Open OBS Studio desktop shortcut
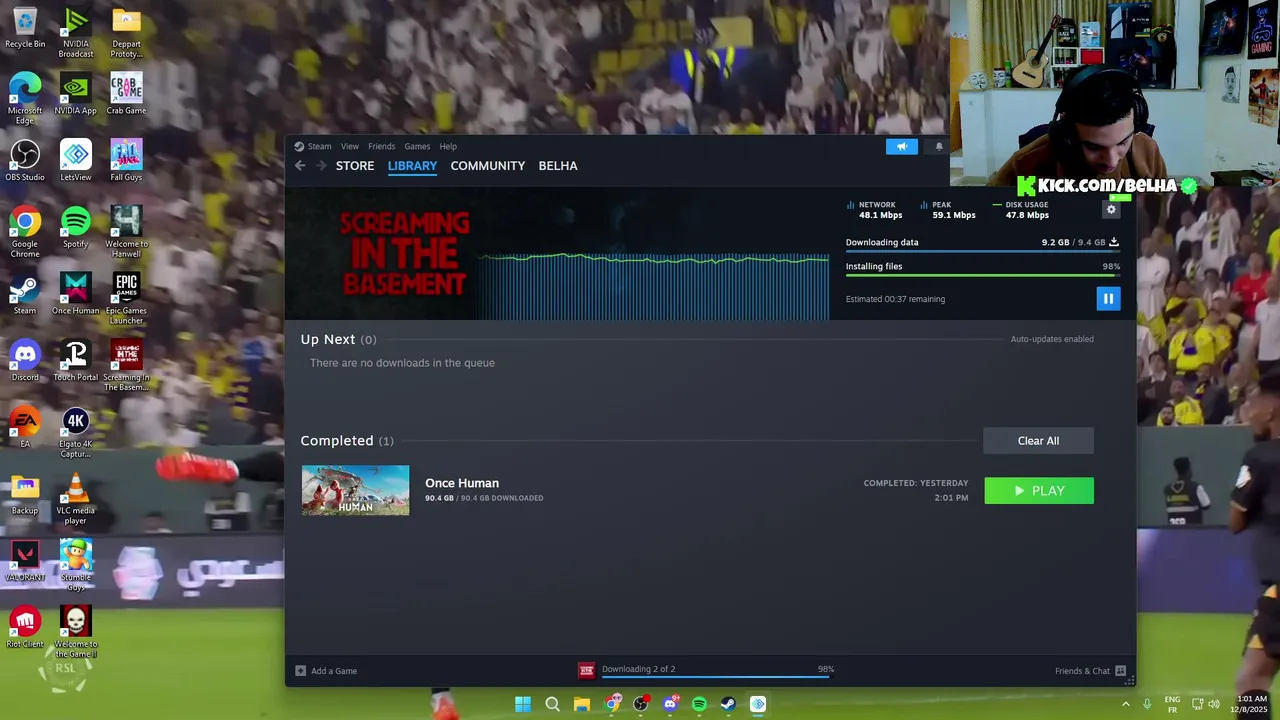1280x720 pixels. pyautogui.click(x=25, y=161)
